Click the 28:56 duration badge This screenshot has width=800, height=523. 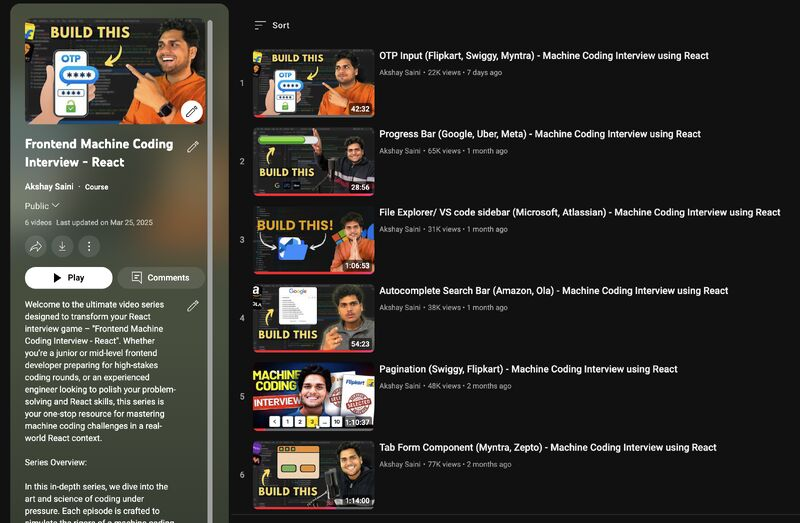pyautogui.click(x=360, y=187)
